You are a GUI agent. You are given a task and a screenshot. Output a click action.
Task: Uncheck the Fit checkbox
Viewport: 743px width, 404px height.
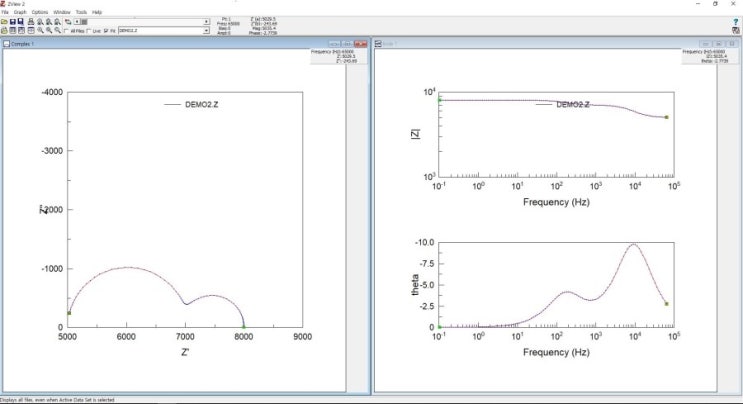(106, 31)
